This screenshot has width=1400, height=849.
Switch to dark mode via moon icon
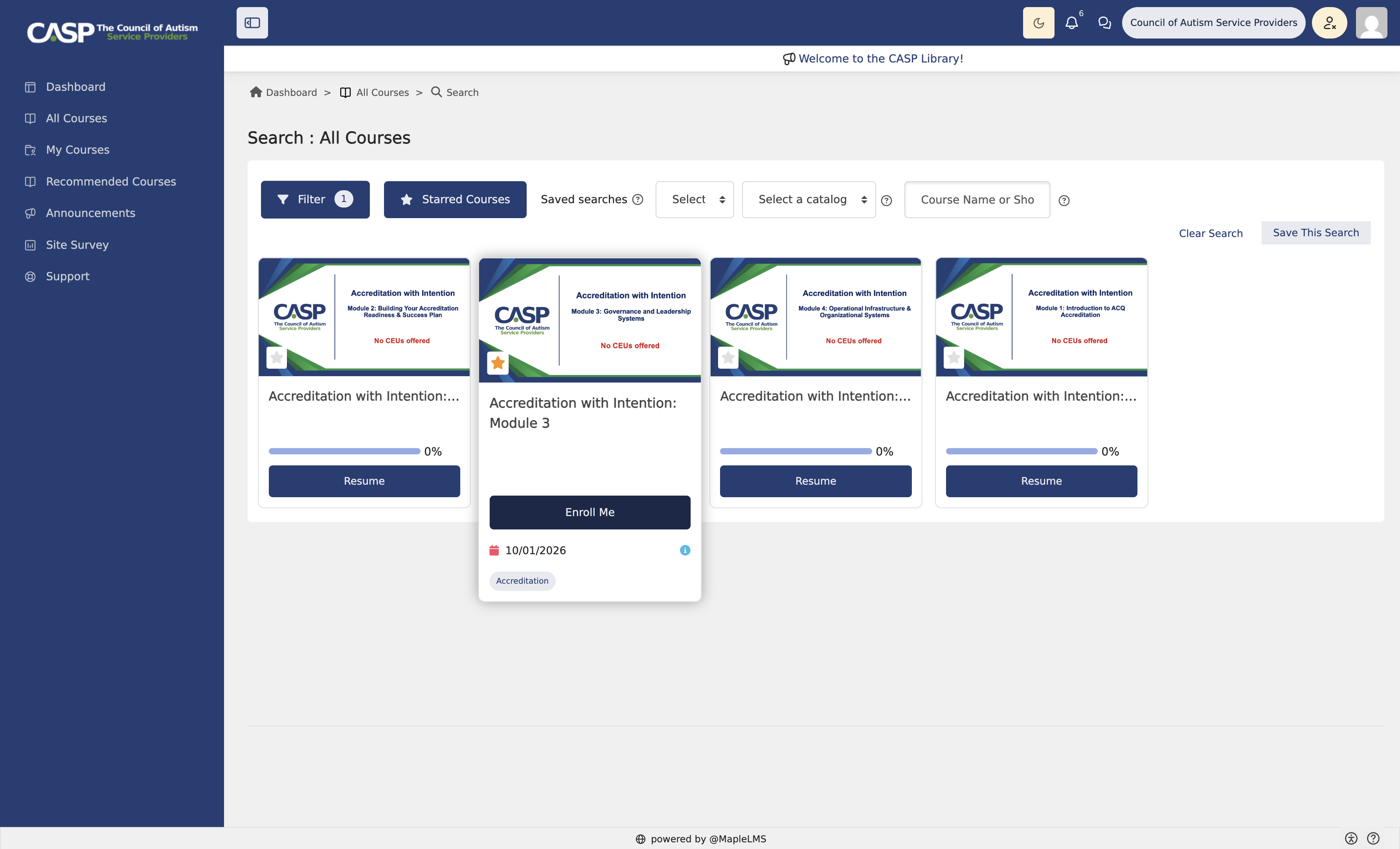[x=1038, y=23]
